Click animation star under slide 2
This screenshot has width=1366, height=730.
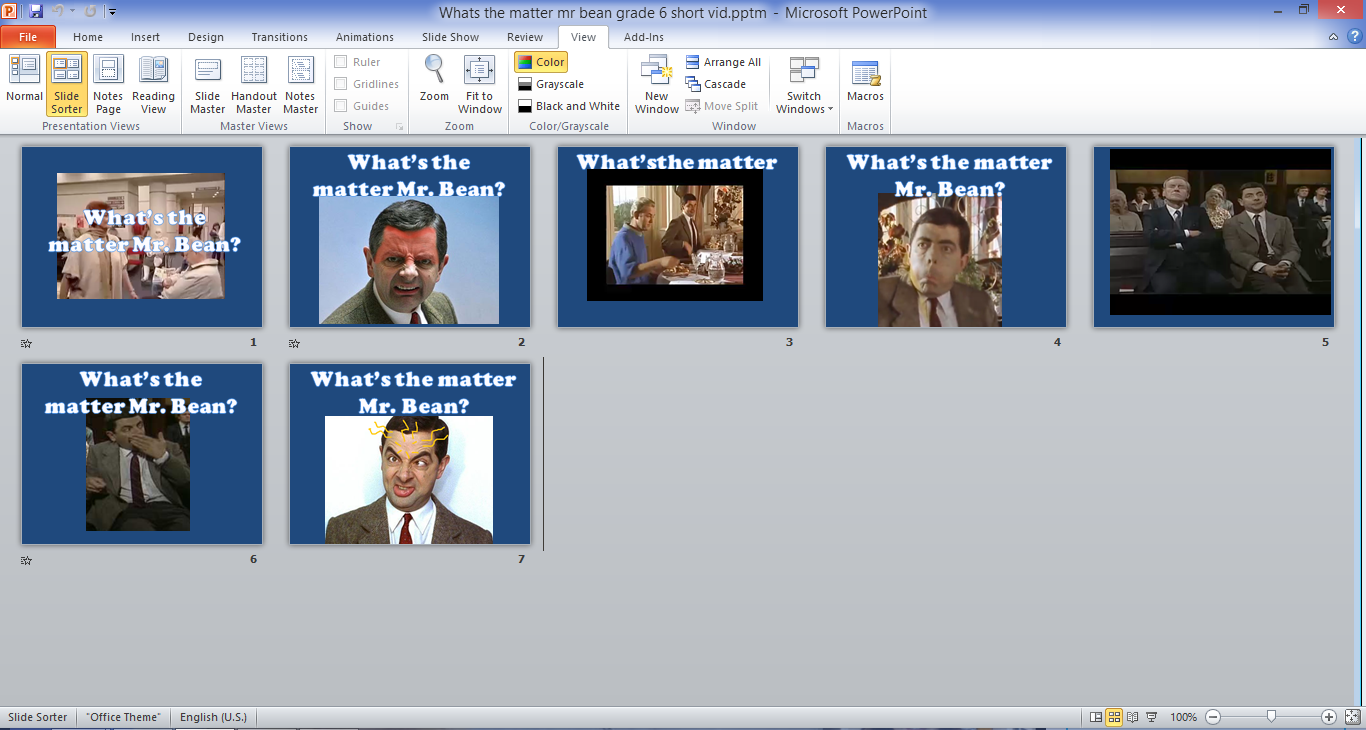click(295, 343)
